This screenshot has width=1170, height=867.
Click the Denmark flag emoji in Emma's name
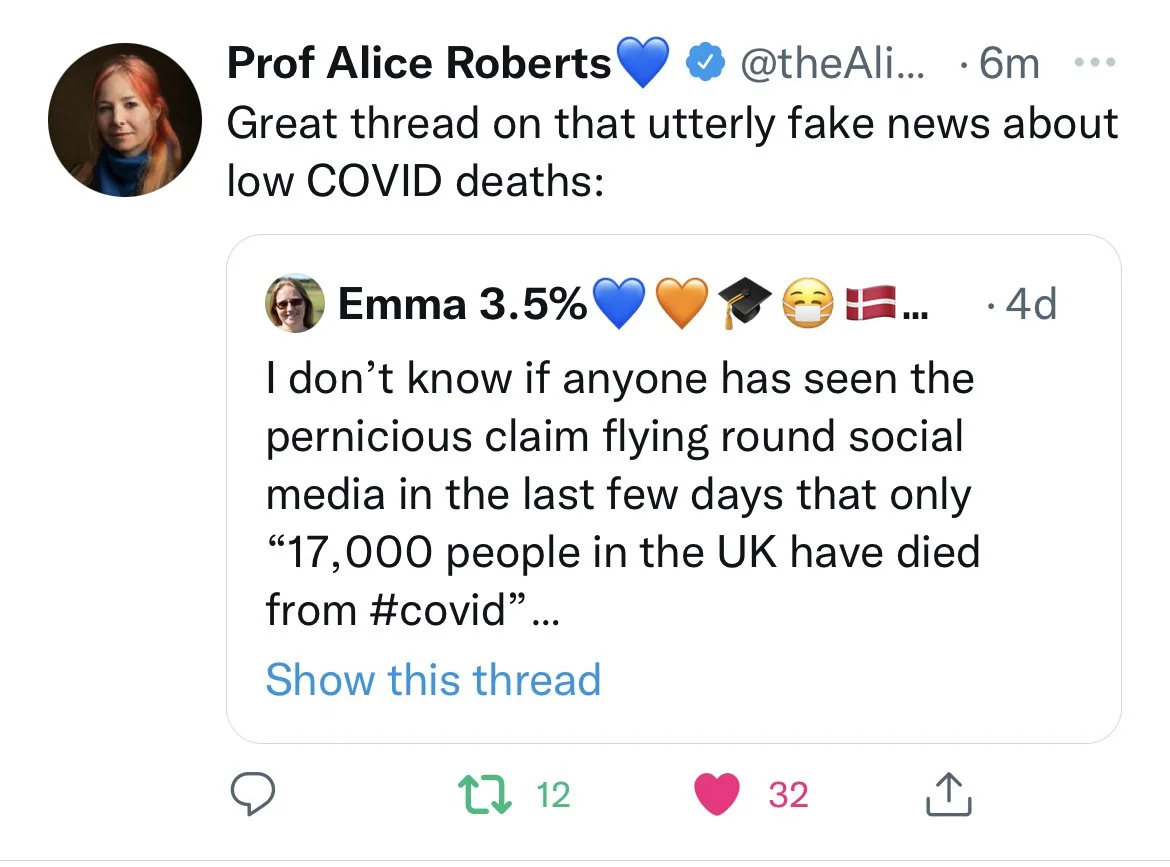tap(870, 302)
